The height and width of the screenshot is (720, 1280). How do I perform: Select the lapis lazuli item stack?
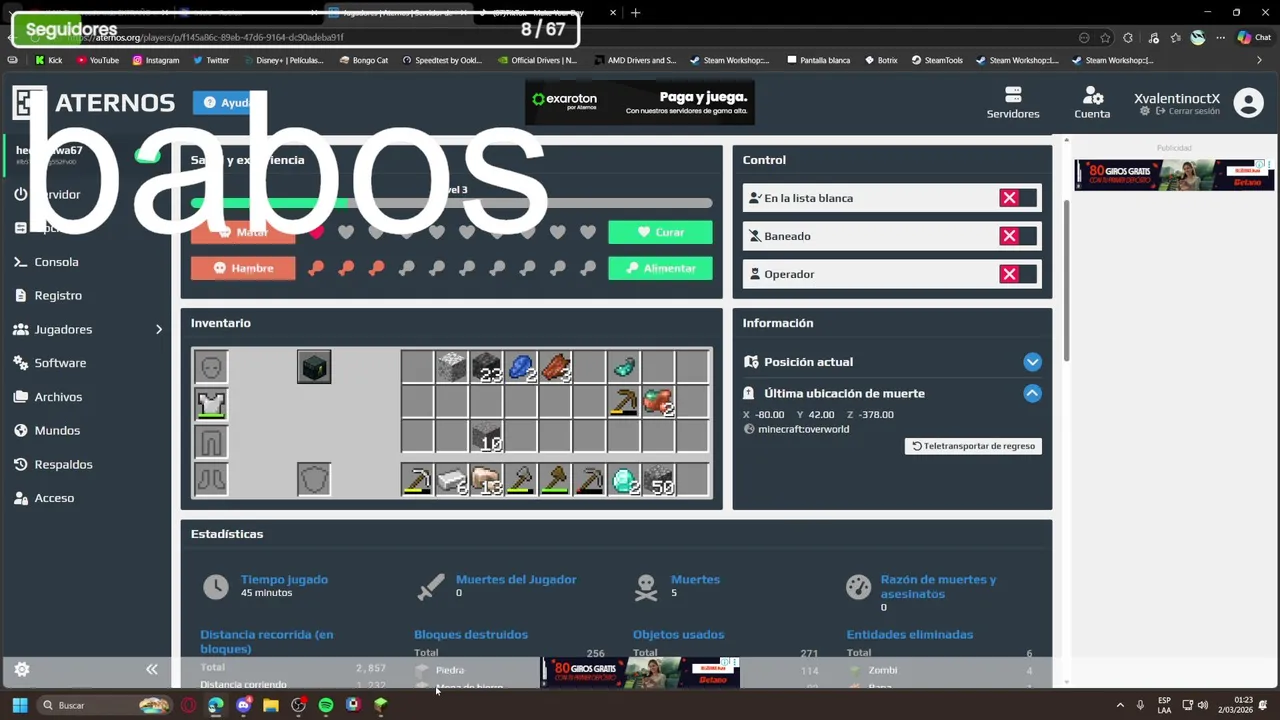(x=521, y=368)
